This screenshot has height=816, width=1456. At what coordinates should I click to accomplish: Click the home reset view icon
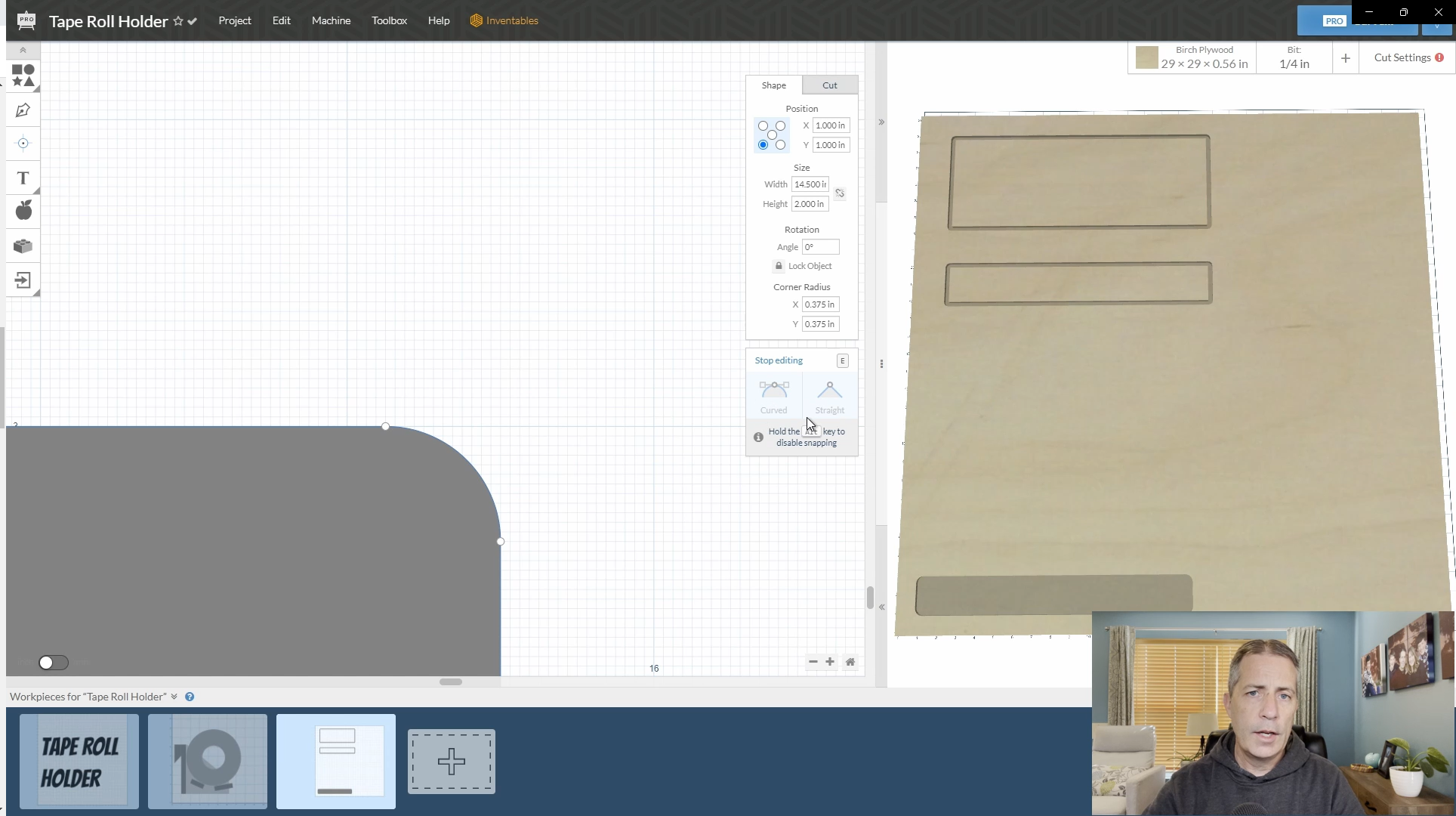point(850,662)
